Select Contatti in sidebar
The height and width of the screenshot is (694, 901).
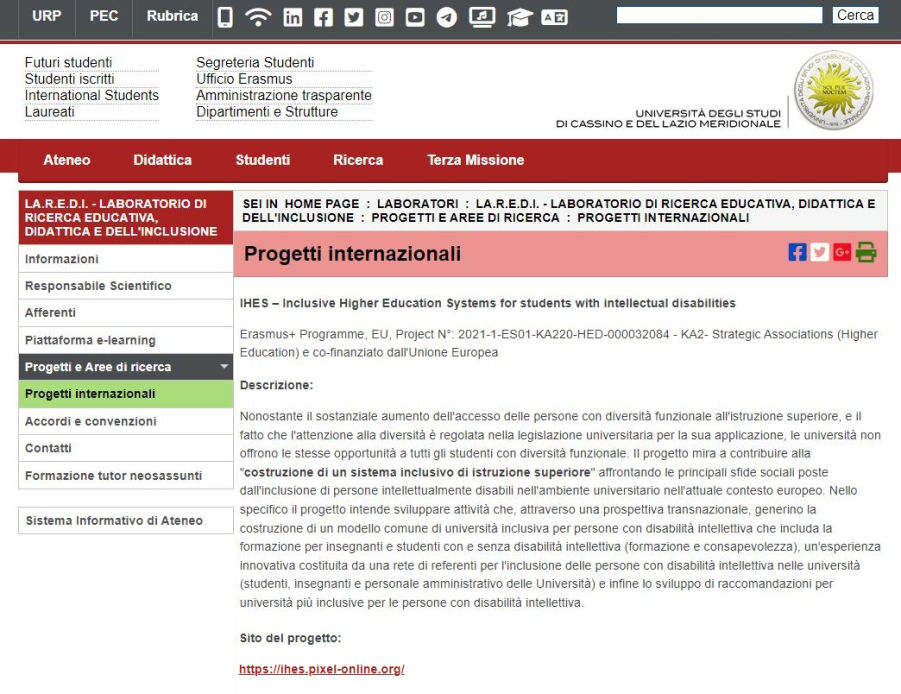pyautogui.click(x=126, y=448)
